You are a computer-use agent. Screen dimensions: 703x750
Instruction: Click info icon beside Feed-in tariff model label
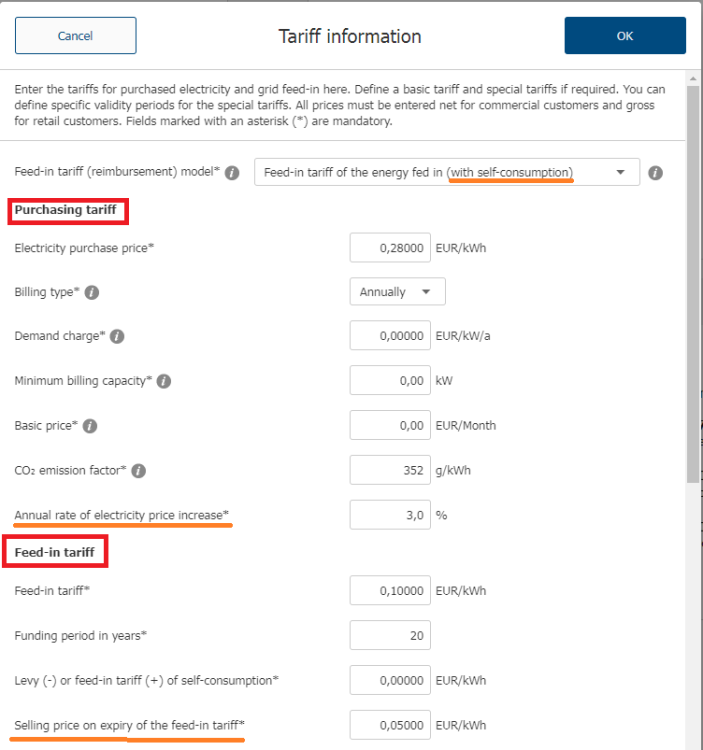click(x=232, y=173)
